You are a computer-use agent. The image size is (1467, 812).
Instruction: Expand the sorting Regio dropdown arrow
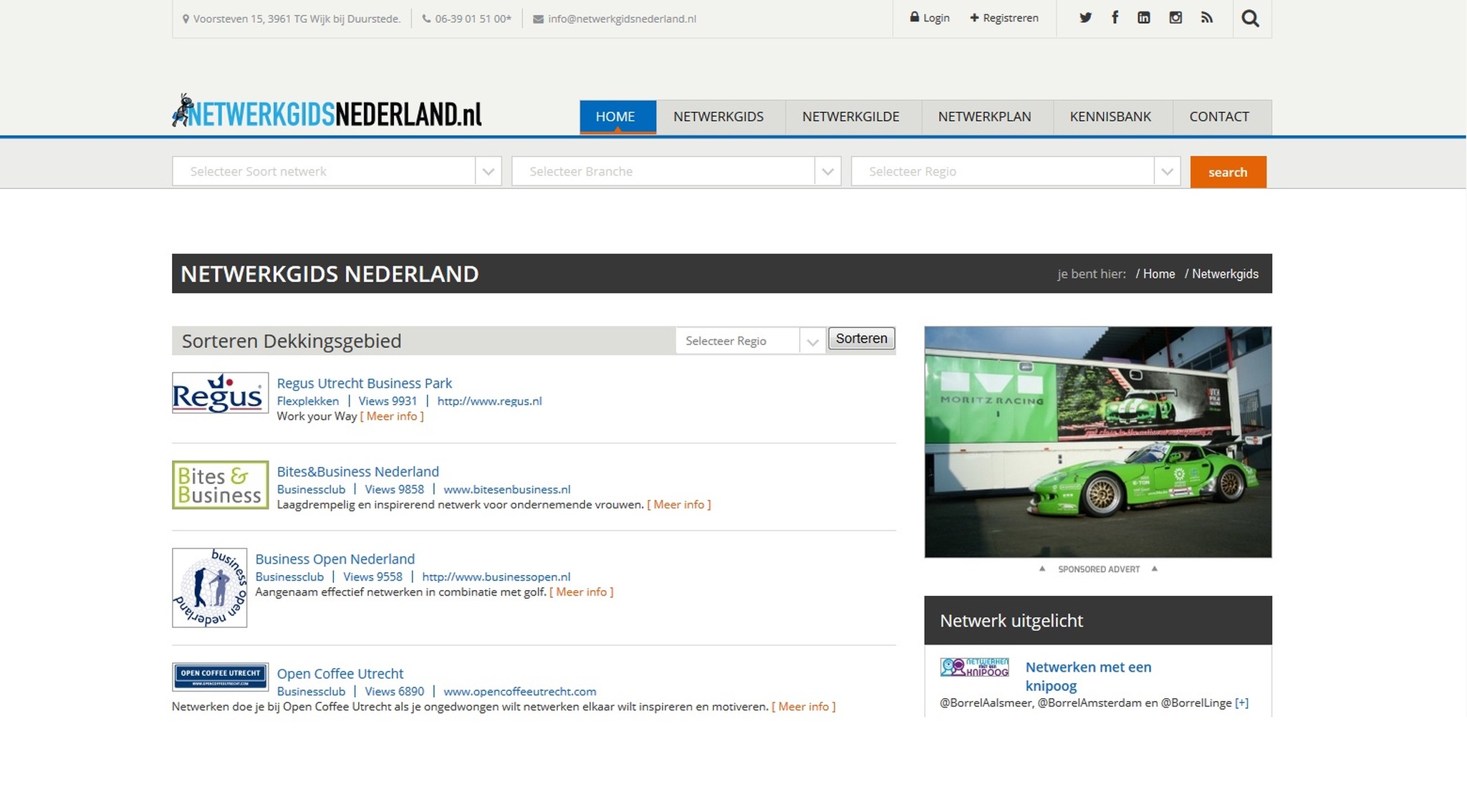812,342
